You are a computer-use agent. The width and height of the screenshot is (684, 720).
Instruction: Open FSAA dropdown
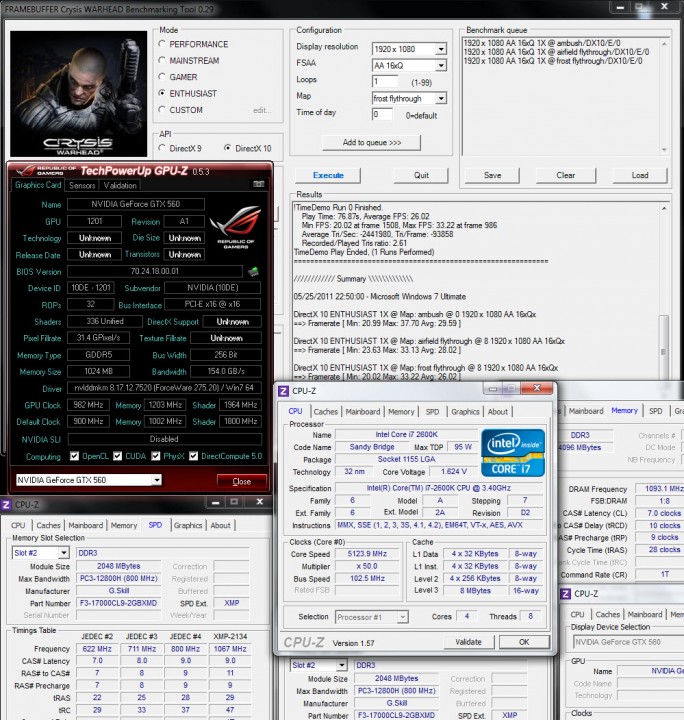(441, 66)
